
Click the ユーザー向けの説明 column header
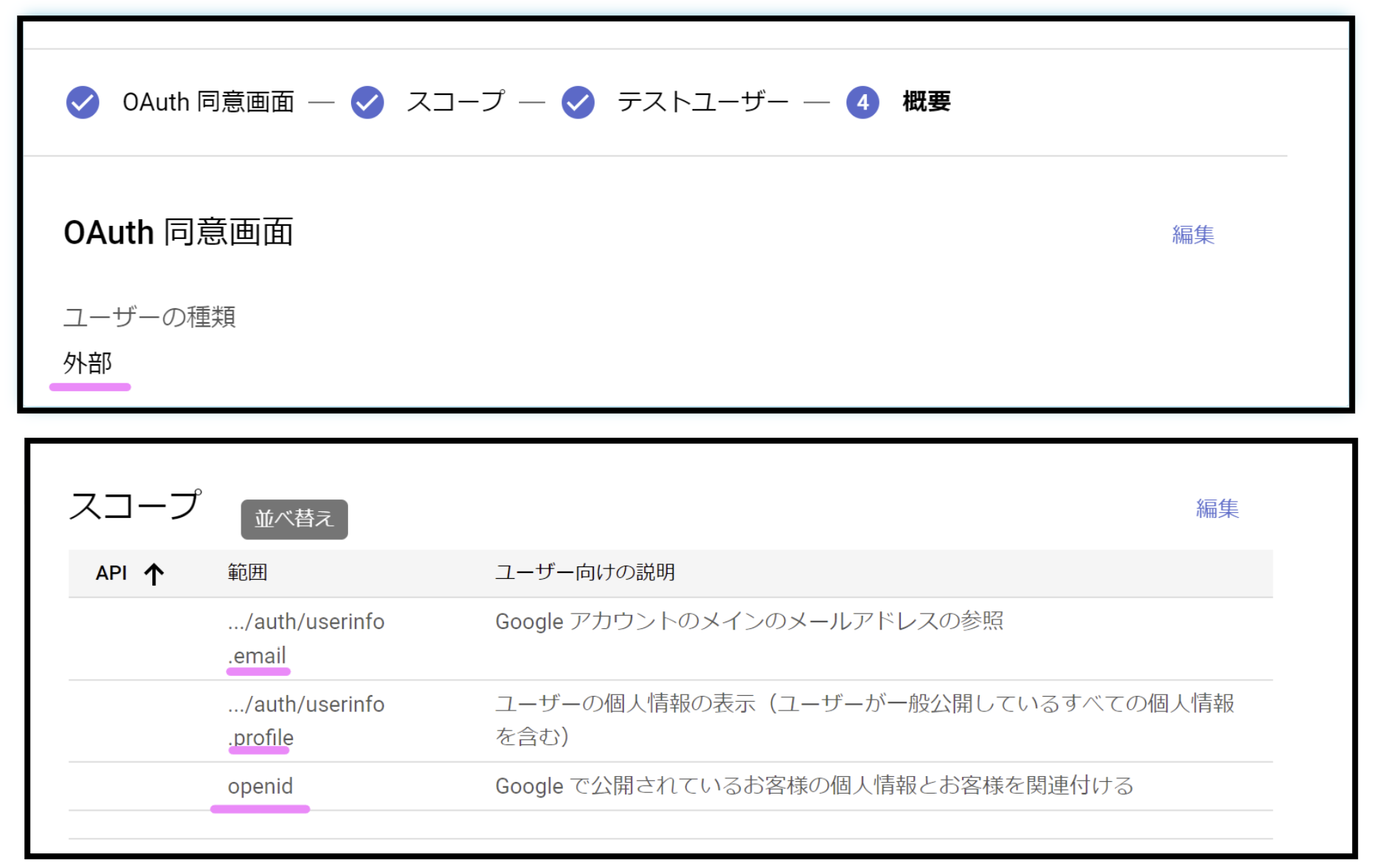click(585, 572)
